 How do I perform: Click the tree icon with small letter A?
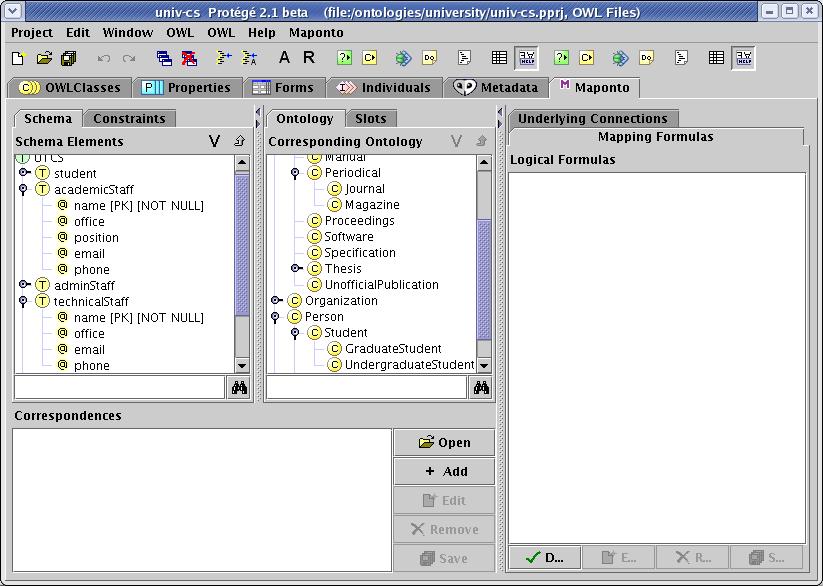pos(249,58)
